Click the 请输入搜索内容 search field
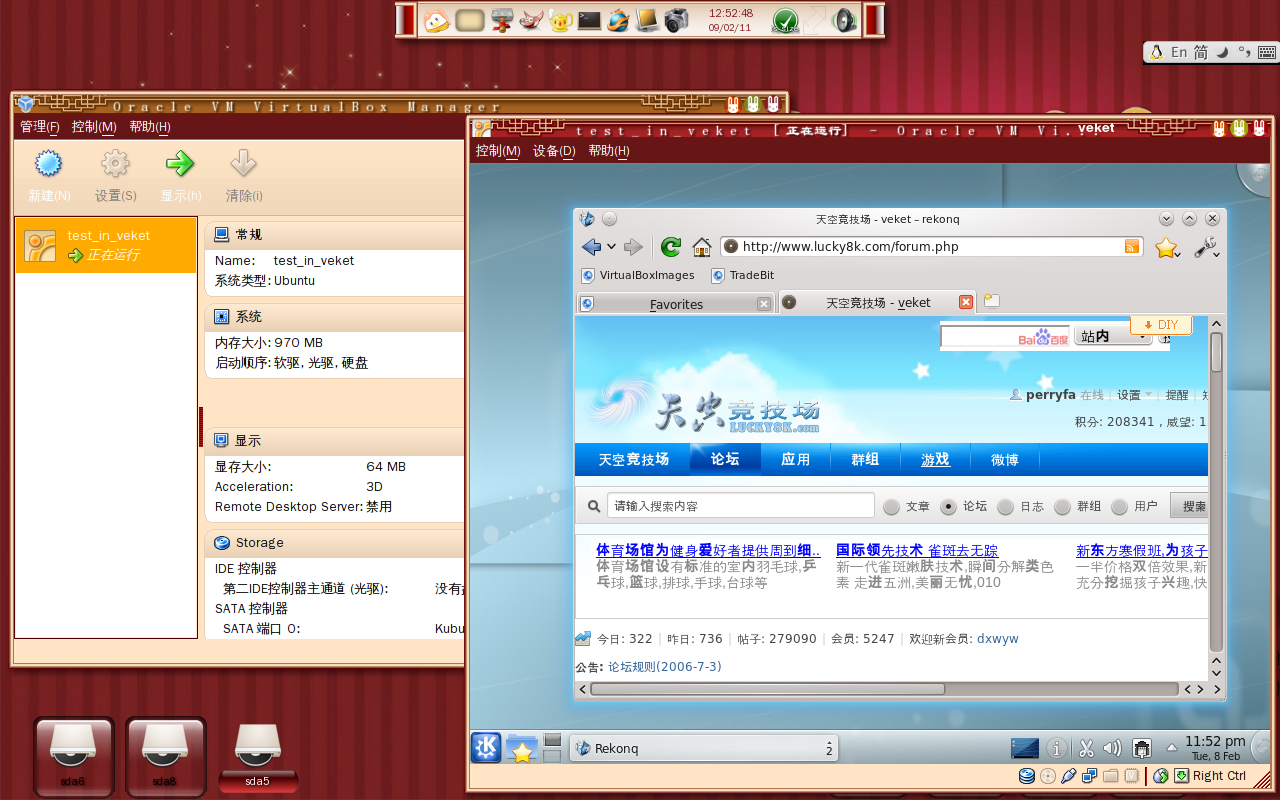 [740, 506]
